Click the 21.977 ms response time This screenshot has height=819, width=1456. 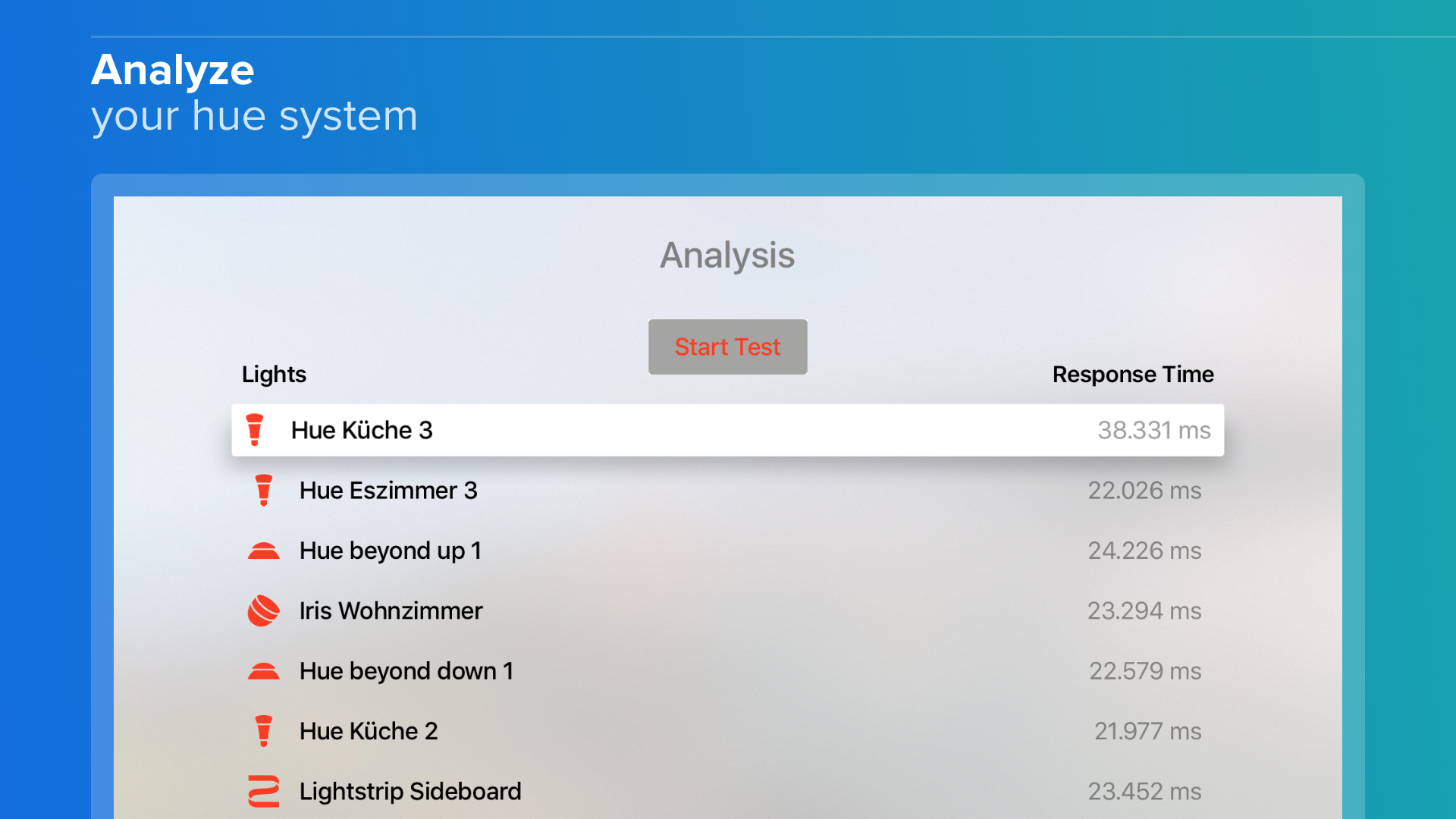1147,731
